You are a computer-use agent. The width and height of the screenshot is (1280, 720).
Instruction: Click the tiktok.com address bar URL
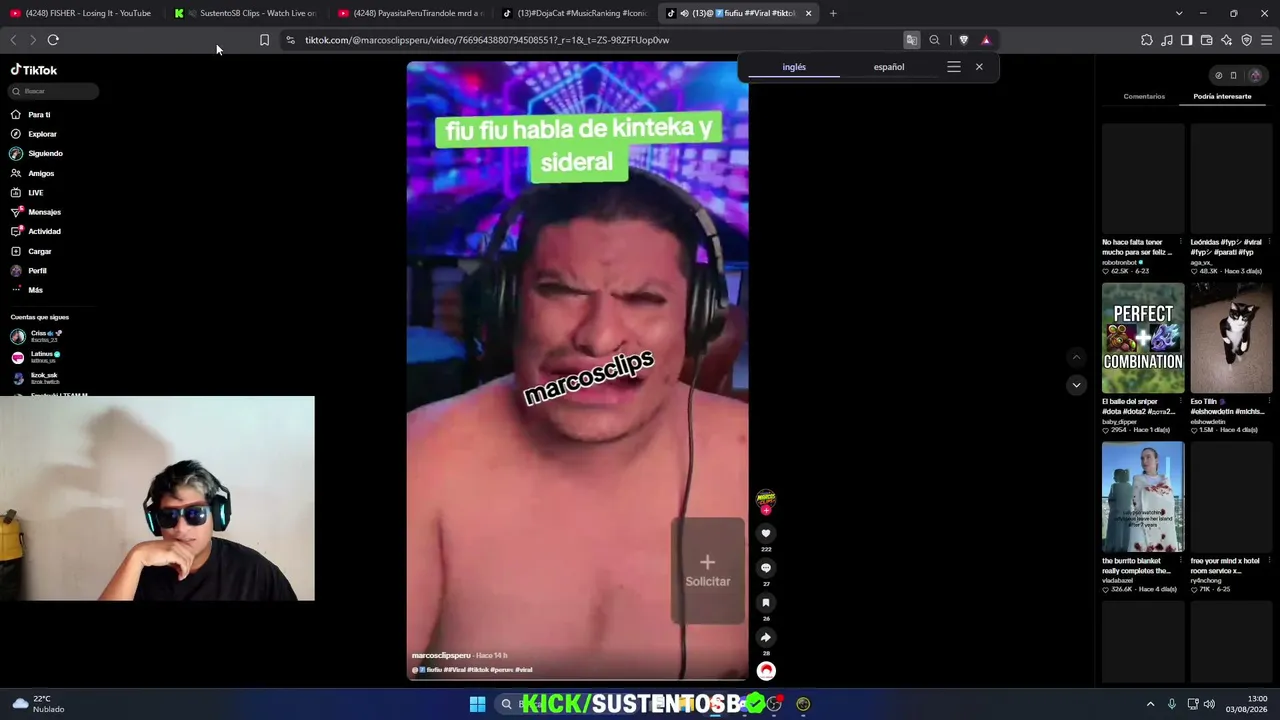click(487, 40)
